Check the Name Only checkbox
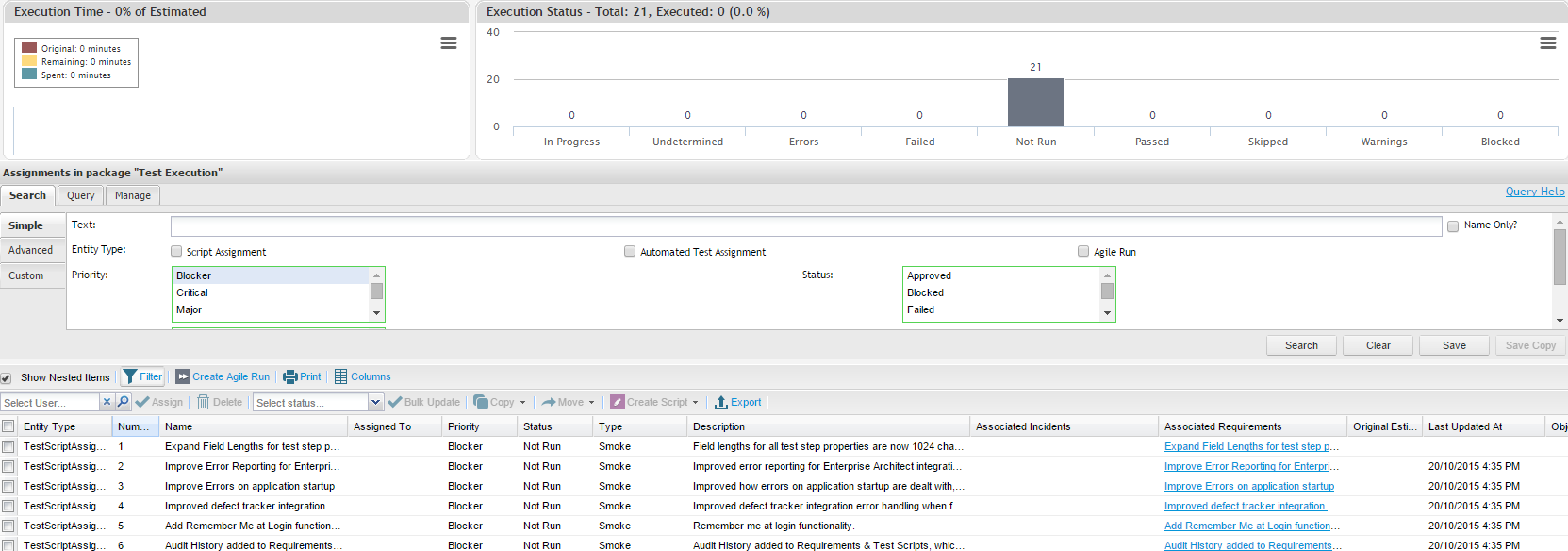This screenshot has height=551, width=1568. 1453,226
